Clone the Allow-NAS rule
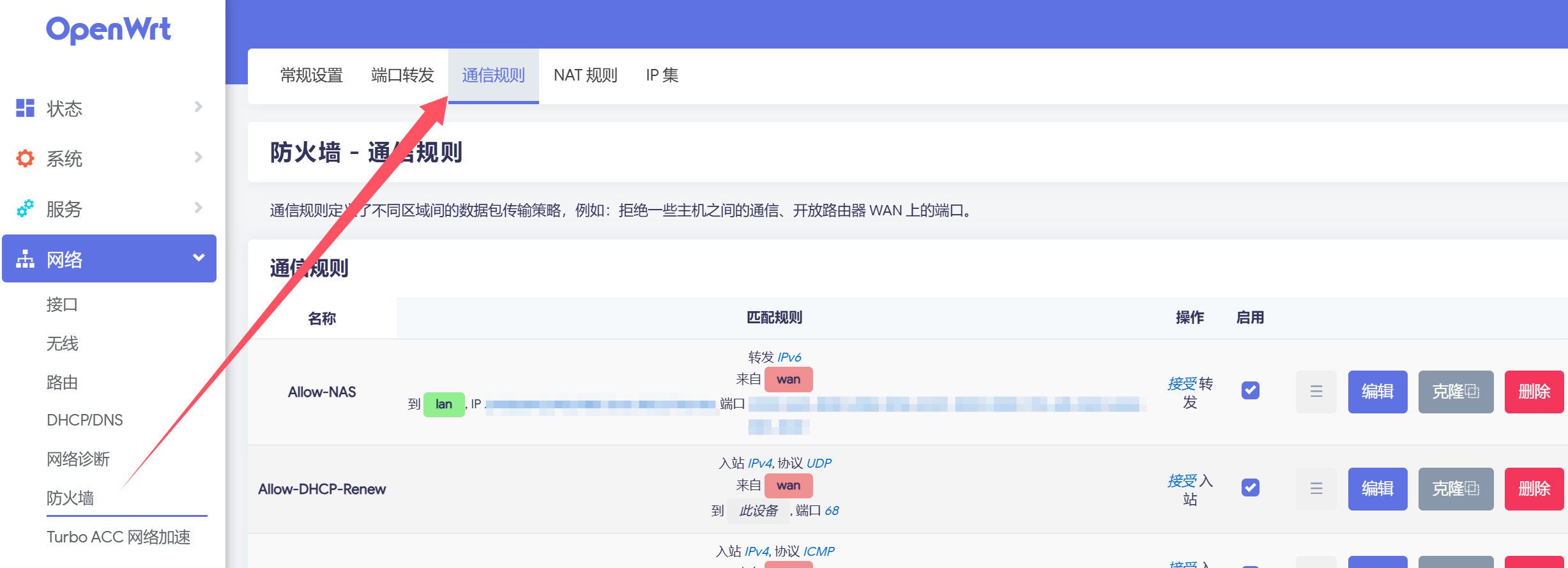 [1455, 392]
